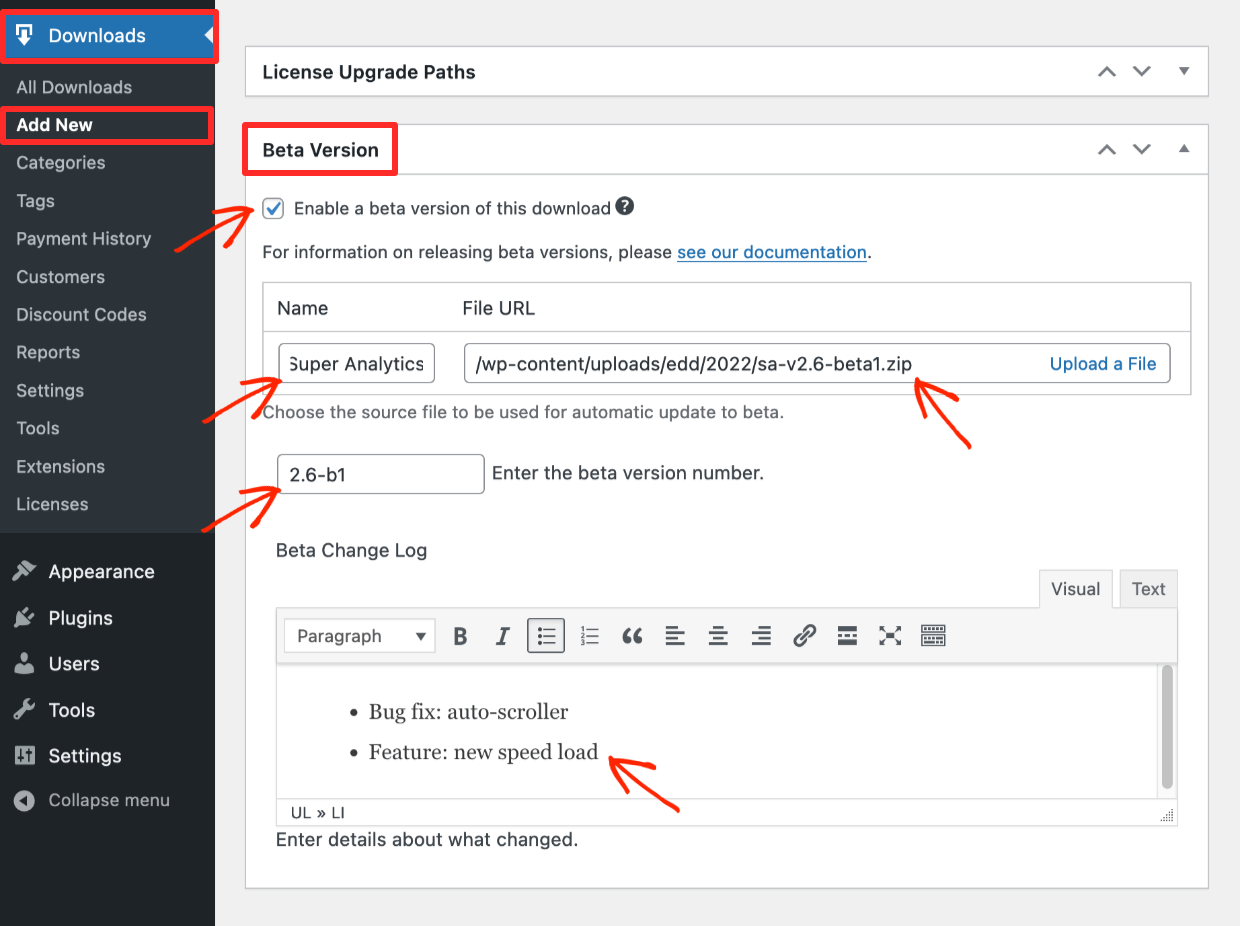
Task: Click the Beta Version panel heading
Action: coord(320,150)
